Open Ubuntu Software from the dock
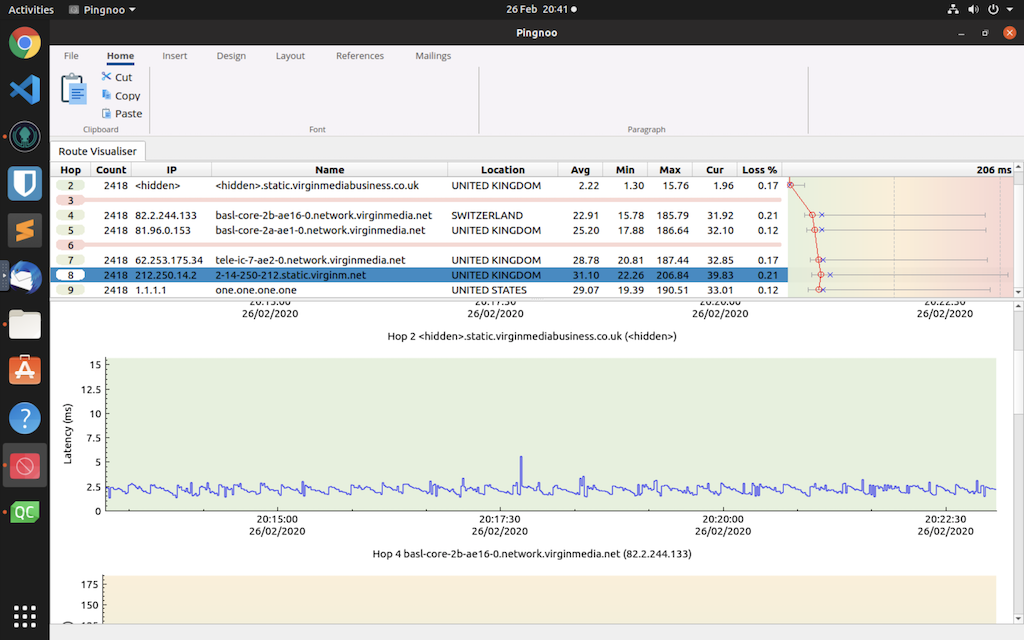Image resolution: width=1024 pixels, height=640 pixels. pyautogui.click(x=25, y=371)
